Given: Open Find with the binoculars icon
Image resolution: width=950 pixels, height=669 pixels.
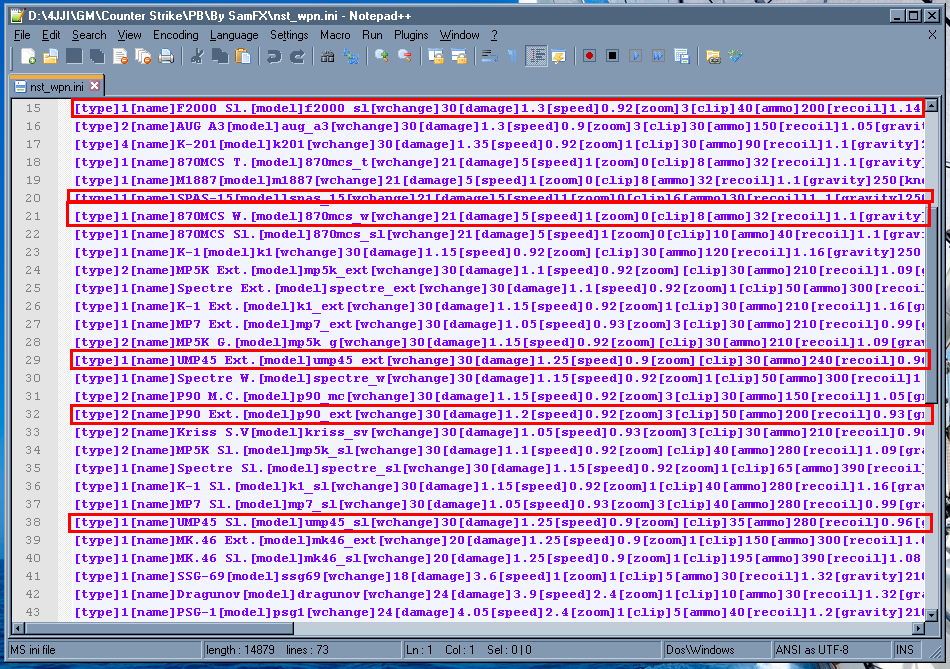Looking at the screenshot, I should coord(328,56).
